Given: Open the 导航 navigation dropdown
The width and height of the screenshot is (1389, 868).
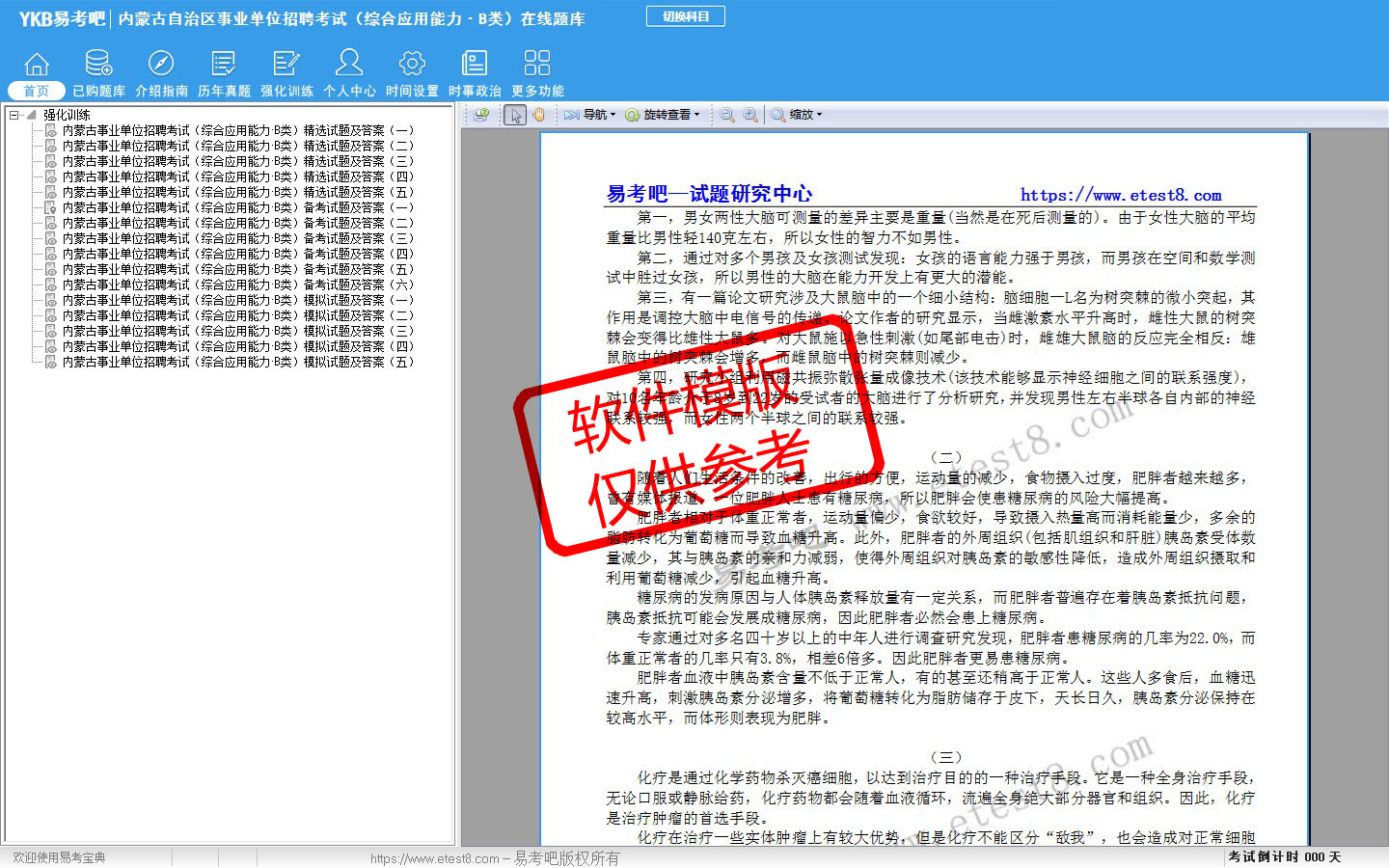Looking at the screenshot, I should coord(590,115).
